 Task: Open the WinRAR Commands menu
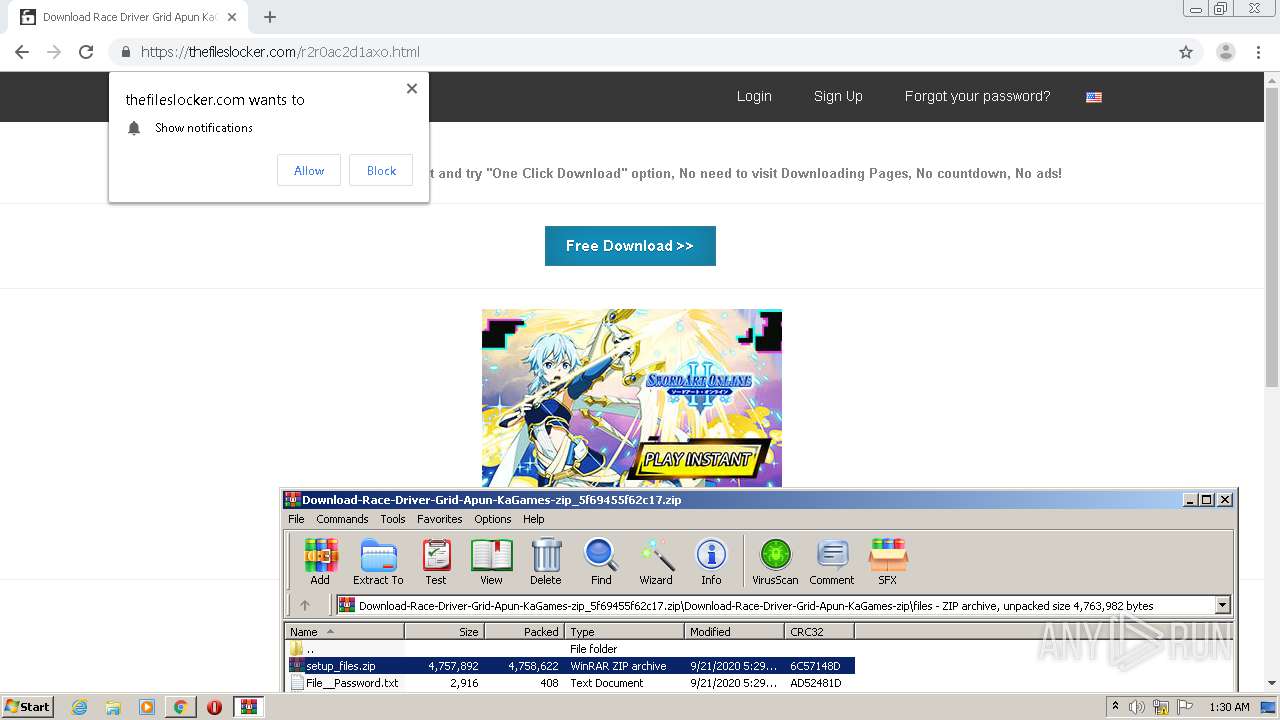(342, 519)
